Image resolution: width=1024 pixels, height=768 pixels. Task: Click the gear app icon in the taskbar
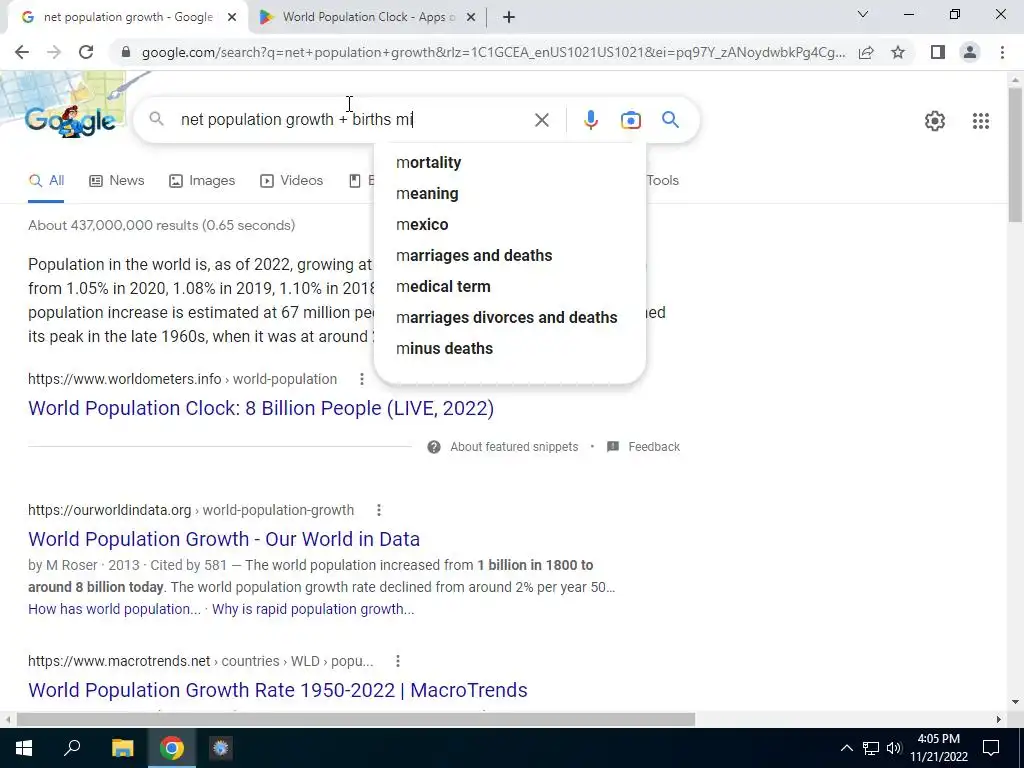pos(221,748)
